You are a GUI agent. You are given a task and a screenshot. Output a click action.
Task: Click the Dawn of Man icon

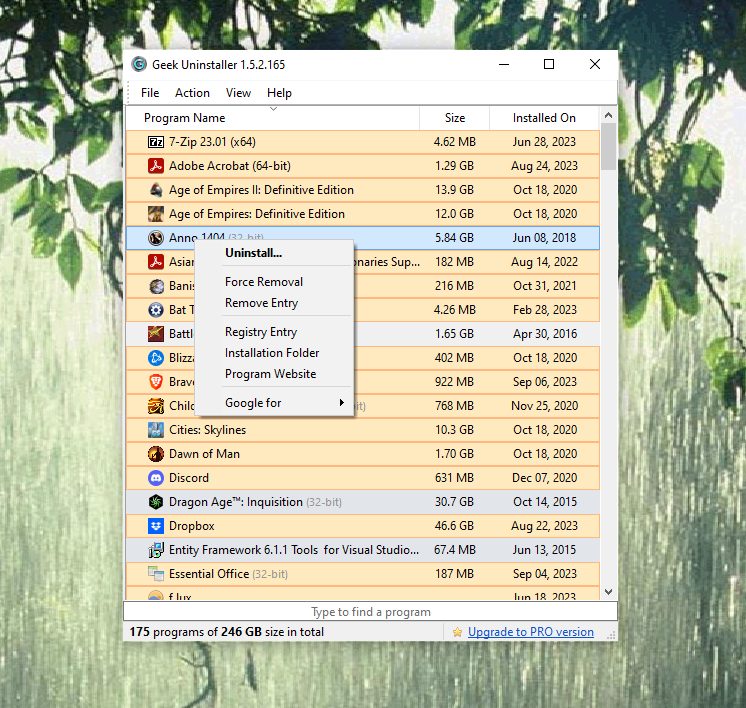(x=156, y=454)
